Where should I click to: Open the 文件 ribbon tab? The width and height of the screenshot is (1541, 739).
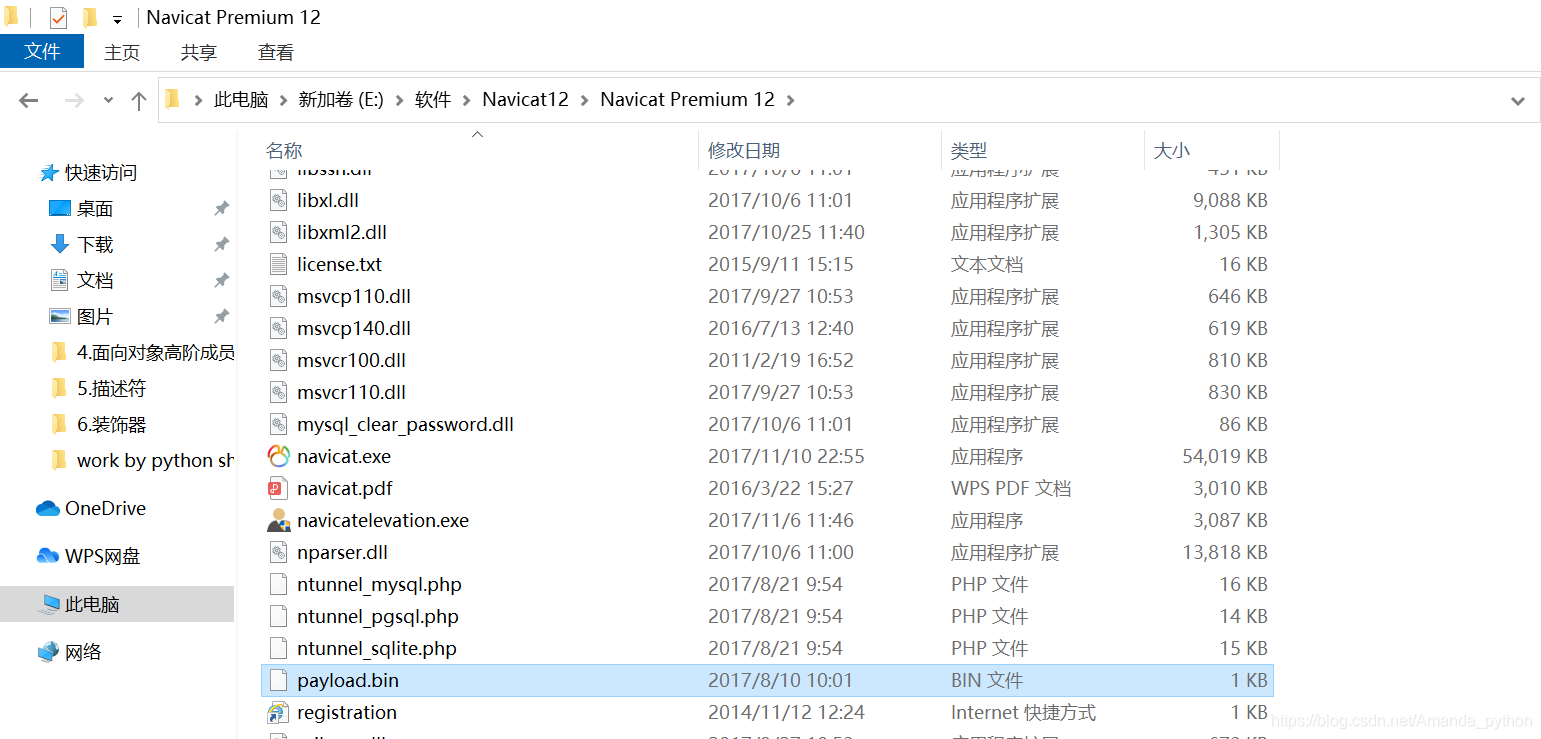[42, 52]
